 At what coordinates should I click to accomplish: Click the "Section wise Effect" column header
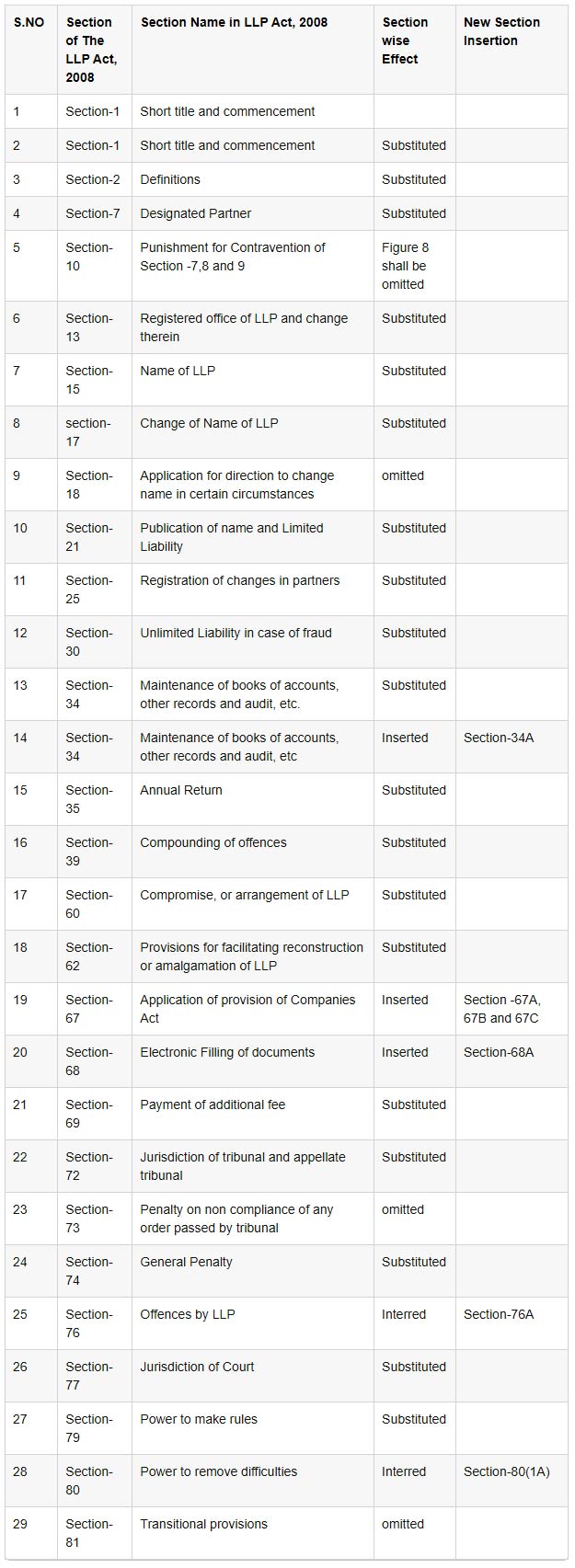405,40
